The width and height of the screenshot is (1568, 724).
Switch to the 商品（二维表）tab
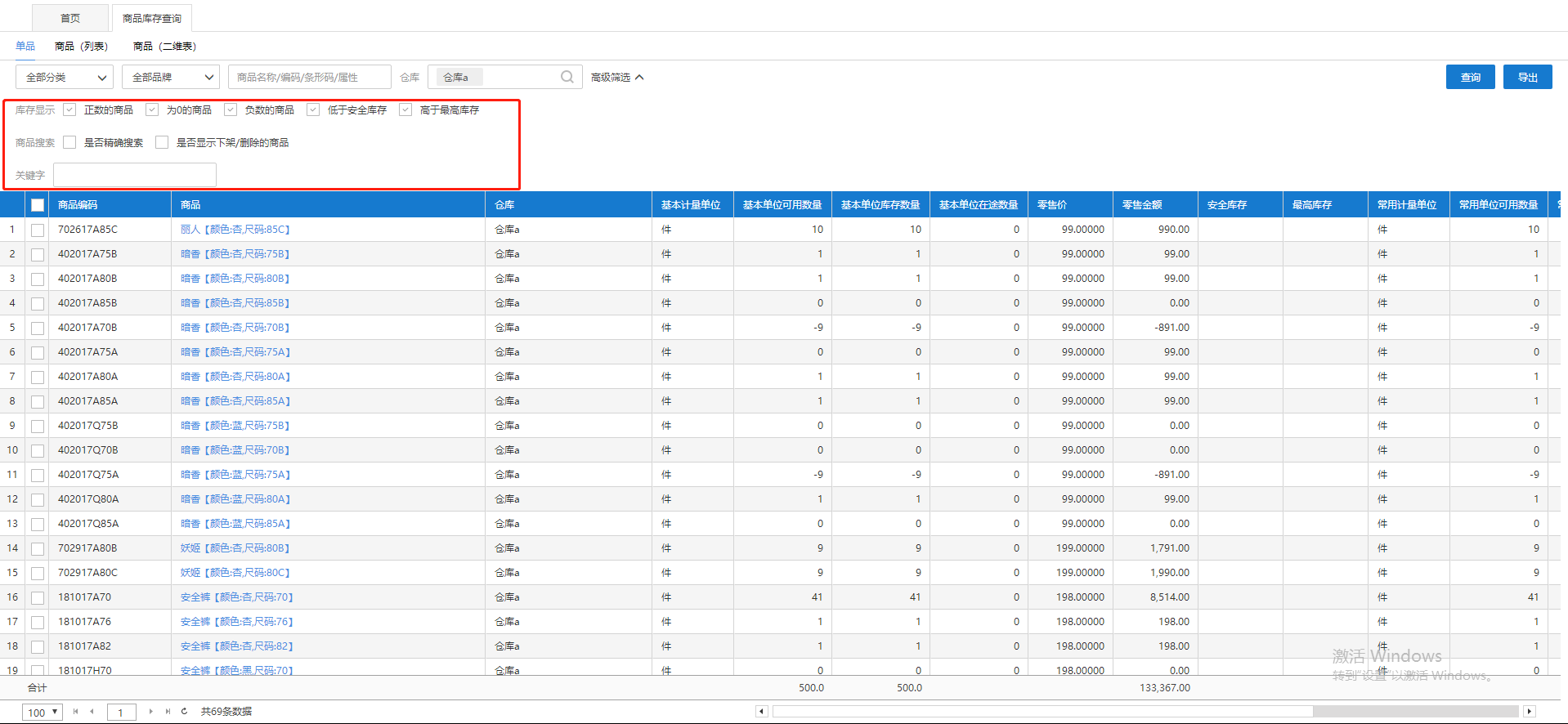coord(164,47)
